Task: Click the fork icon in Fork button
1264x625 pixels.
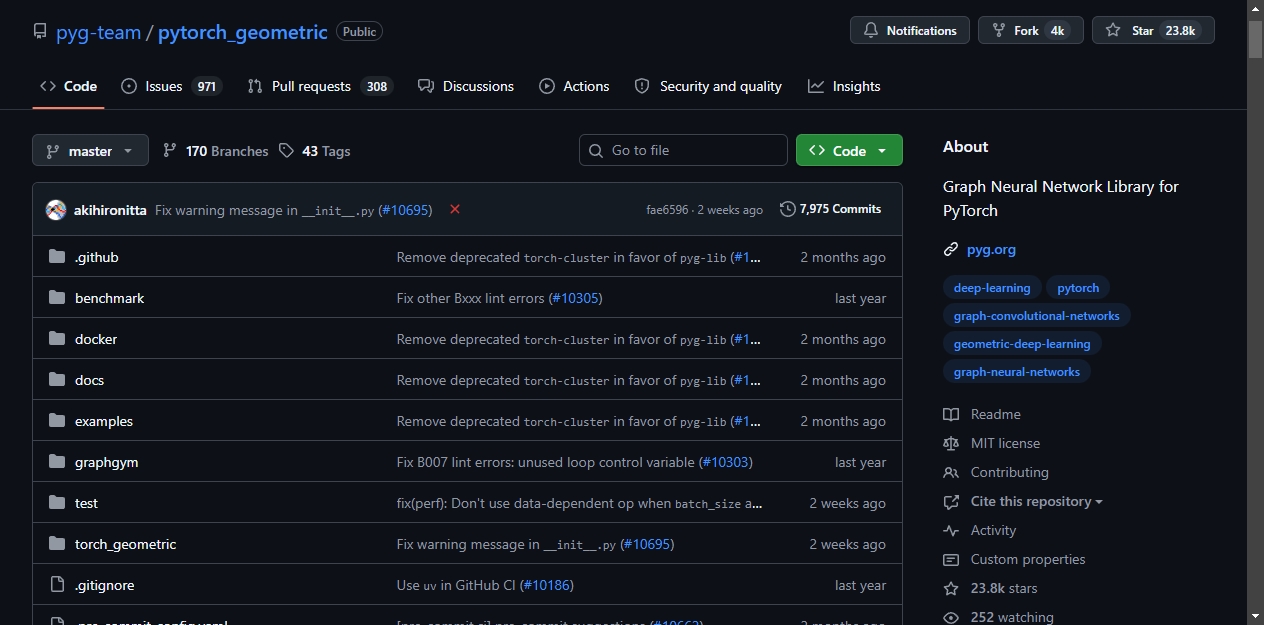Action: coord(999,31)
